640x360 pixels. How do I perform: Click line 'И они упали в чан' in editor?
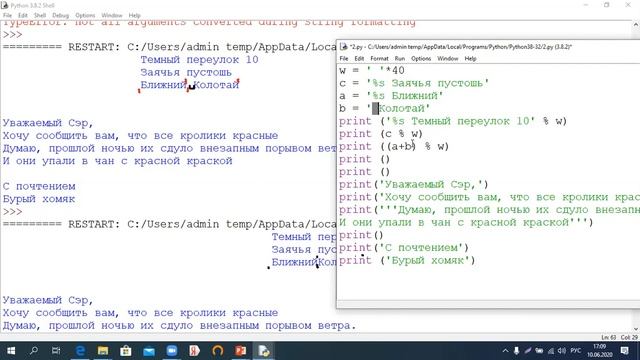click(466, 222)
